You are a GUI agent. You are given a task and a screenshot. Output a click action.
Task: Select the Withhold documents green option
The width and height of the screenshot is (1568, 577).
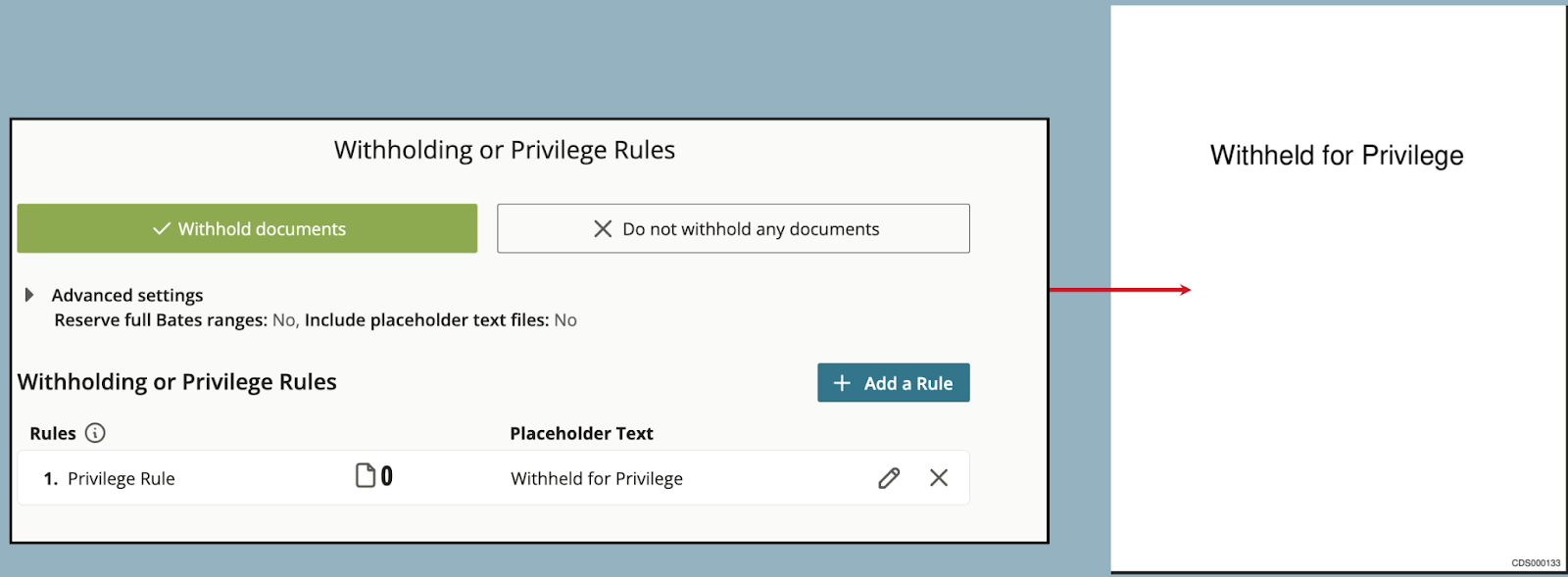pos(246,228)
